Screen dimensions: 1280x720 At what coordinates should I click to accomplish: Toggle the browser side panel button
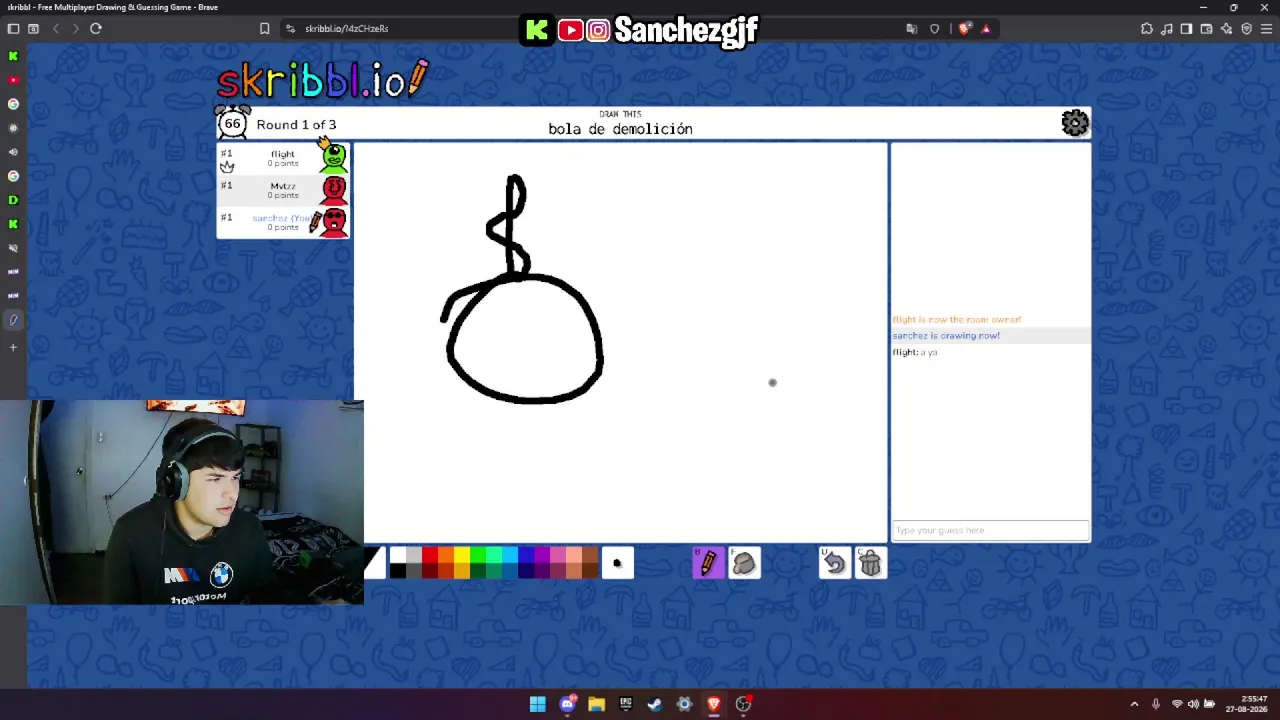coord(1186,28)
